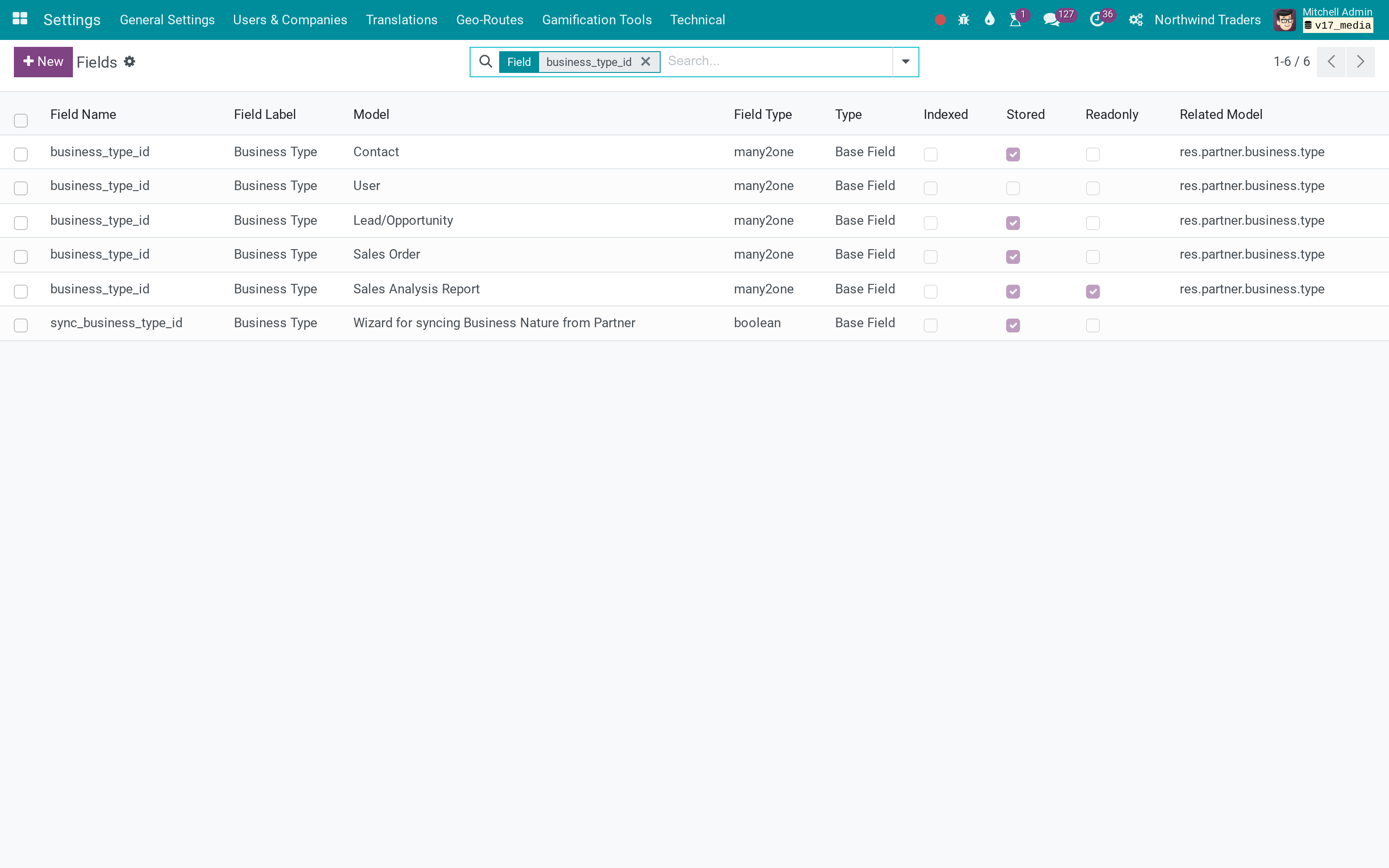1389x868 pixels.
Task: Click the v17_media database label
Action: pyautogui.click(x=1338, y=25)
